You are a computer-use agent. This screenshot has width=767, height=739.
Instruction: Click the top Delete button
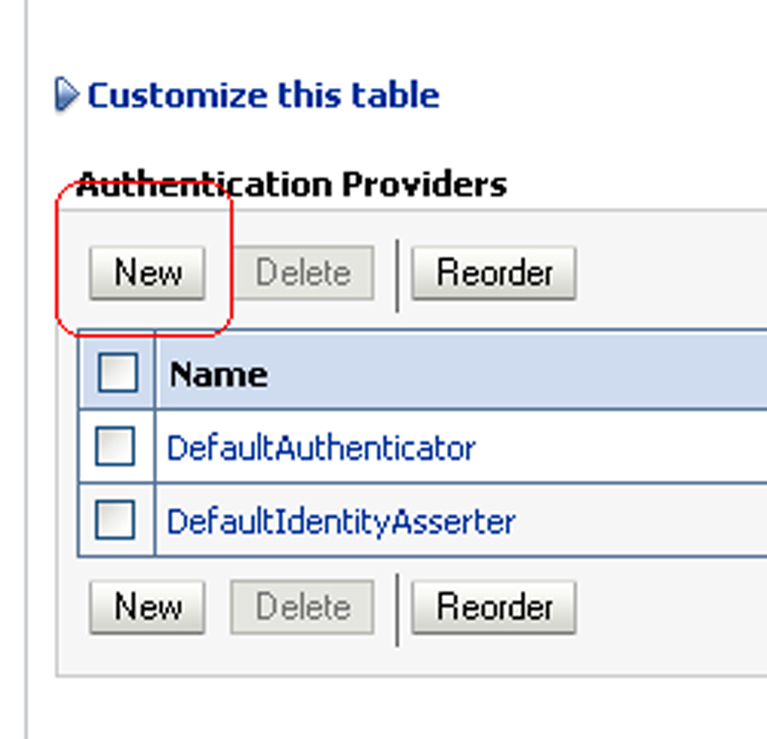point(302,273)
